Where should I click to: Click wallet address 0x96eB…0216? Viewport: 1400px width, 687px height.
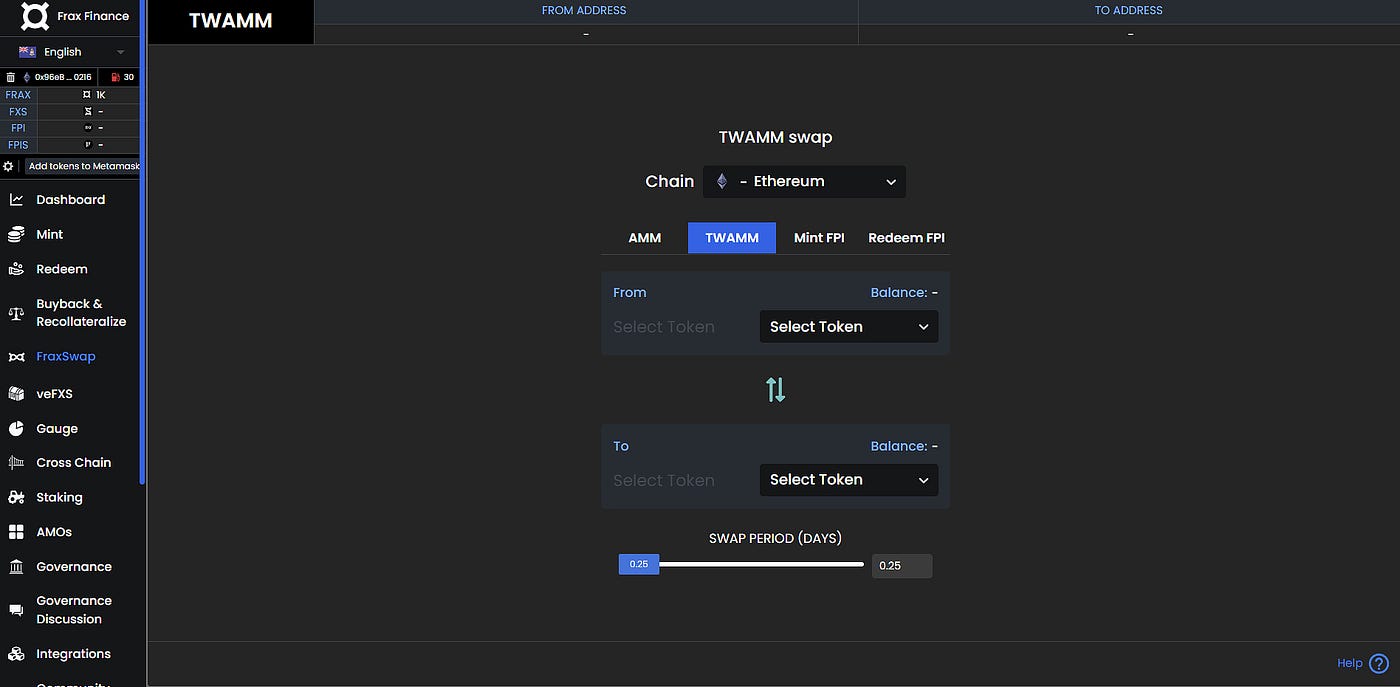pos(64,77)
